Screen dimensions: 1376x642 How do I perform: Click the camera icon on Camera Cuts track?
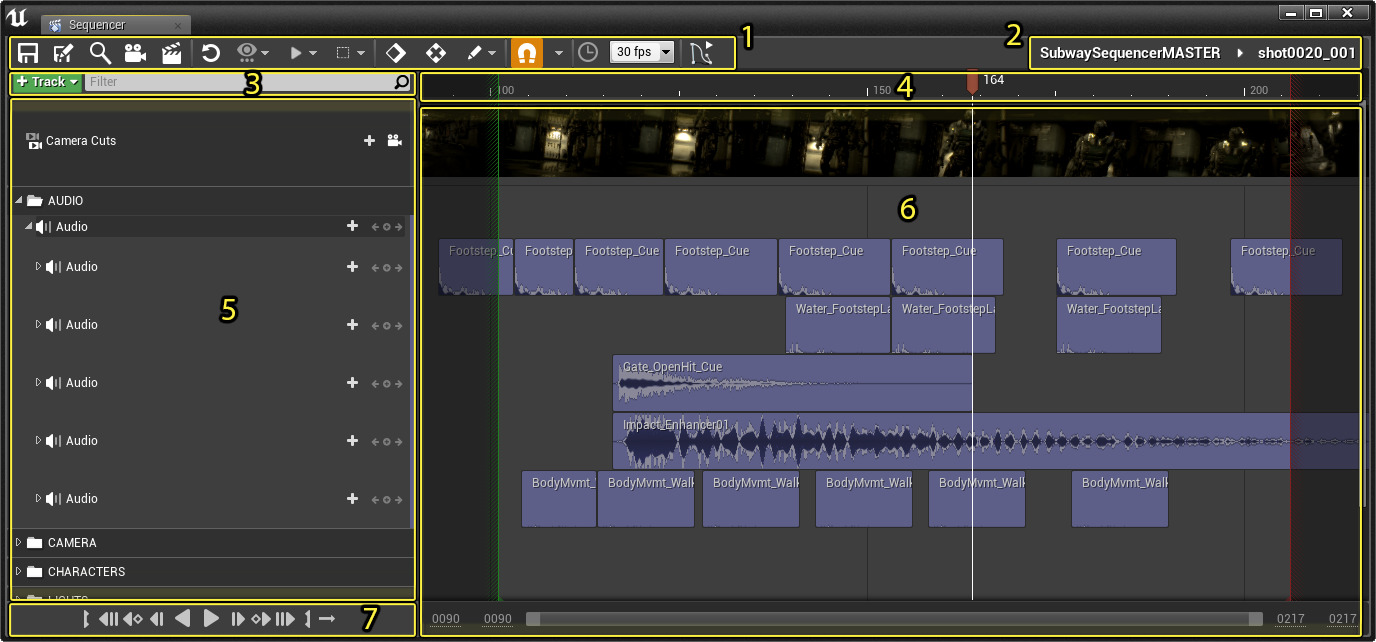click(395, 141)
